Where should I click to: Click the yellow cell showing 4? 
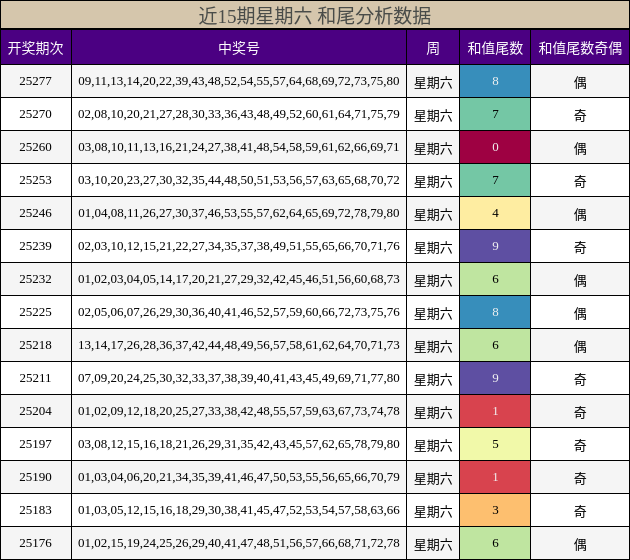tap(495, 213)
